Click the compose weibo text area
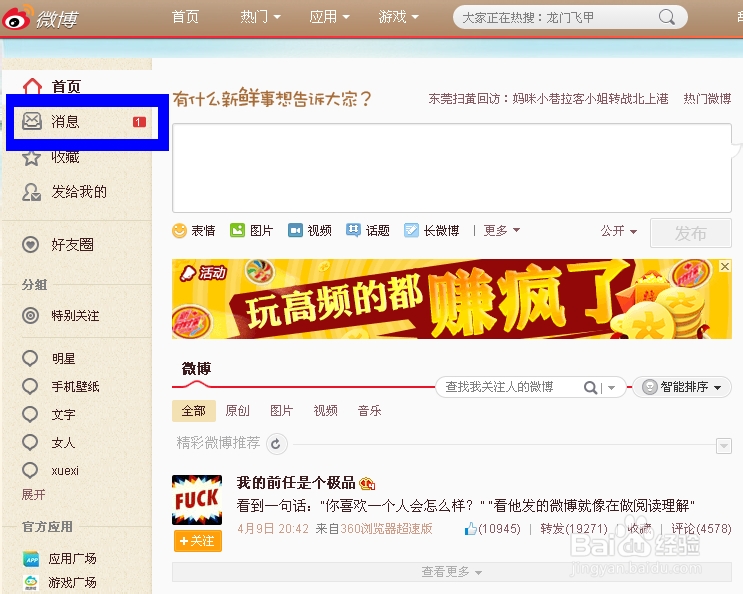 click(x=452, y=168)
